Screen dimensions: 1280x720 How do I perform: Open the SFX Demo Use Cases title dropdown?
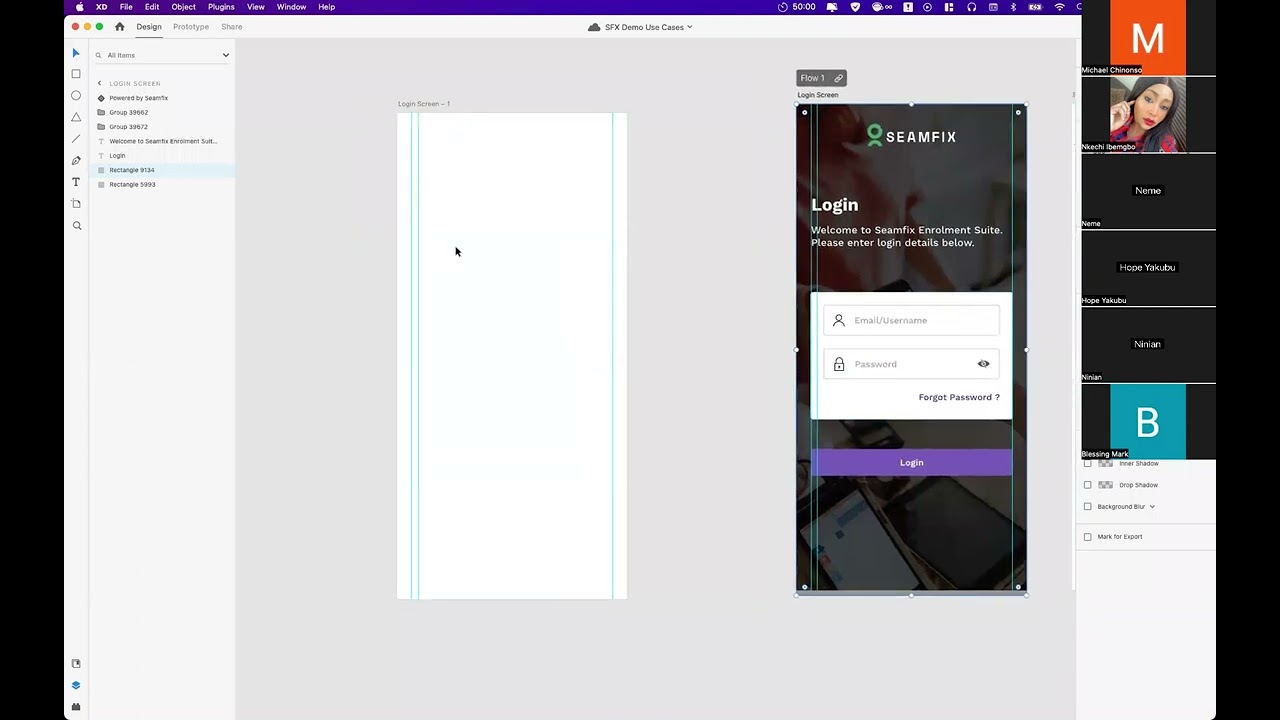[x=690, y=27]
